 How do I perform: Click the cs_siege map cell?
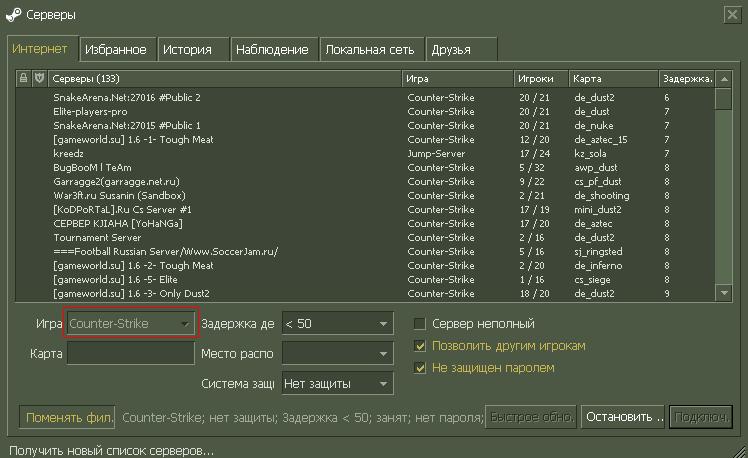(x=592, y=280)
